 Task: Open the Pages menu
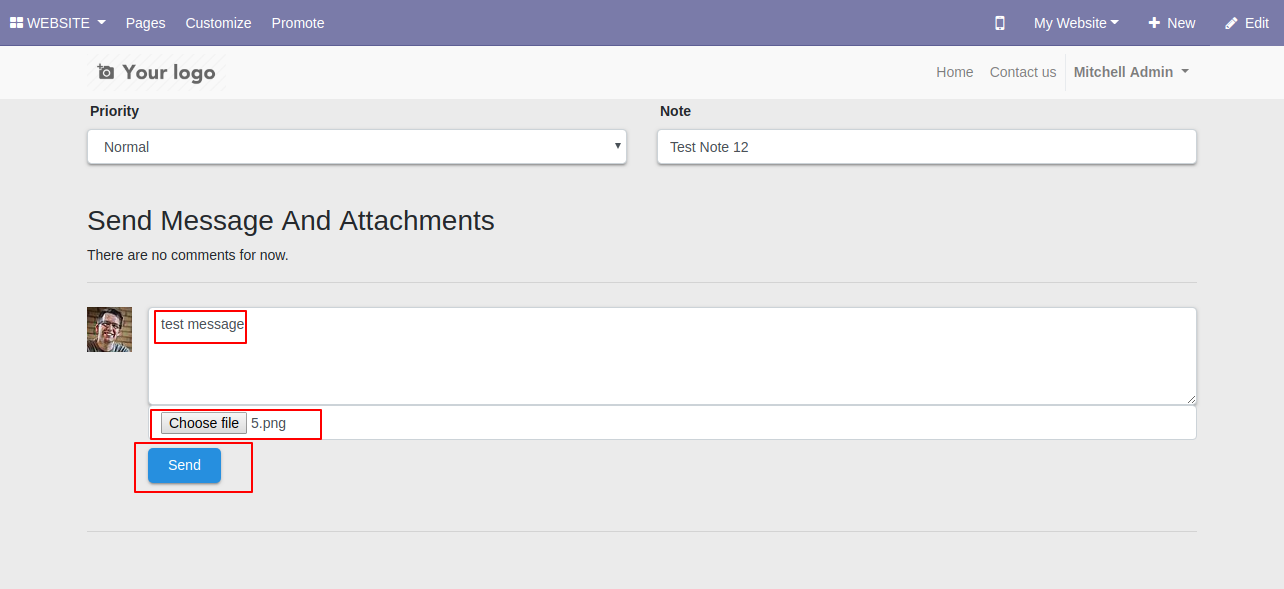click(x=146, y=23)
